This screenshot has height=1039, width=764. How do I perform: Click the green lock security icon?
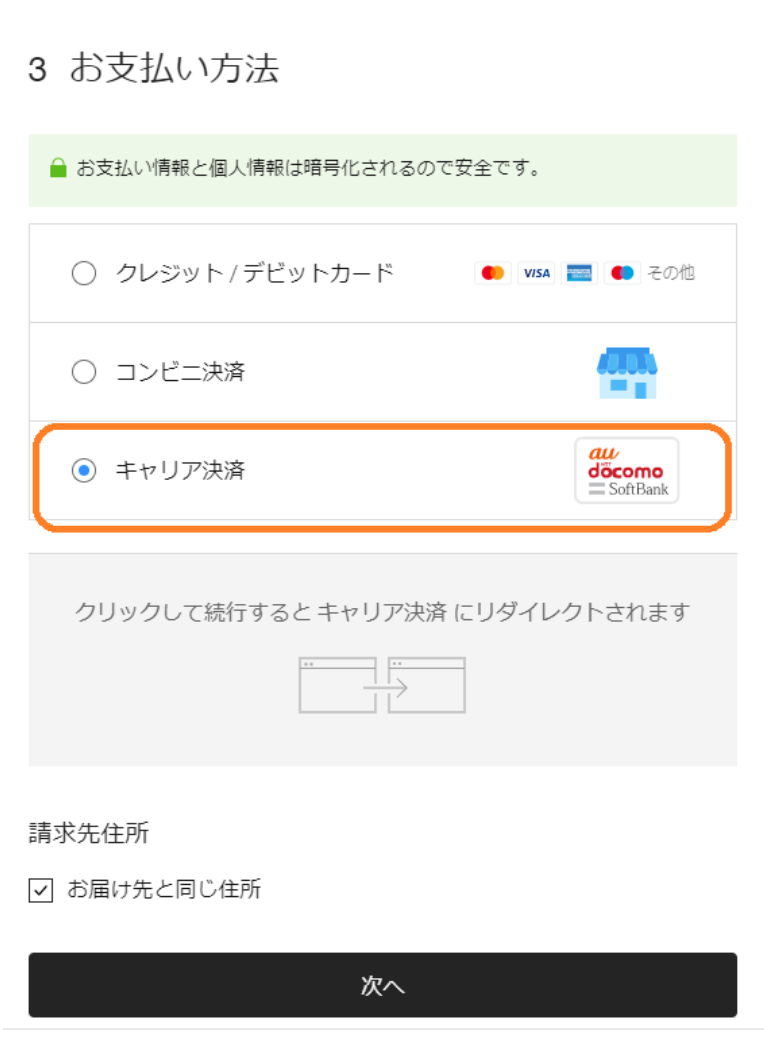pos(58,168)
